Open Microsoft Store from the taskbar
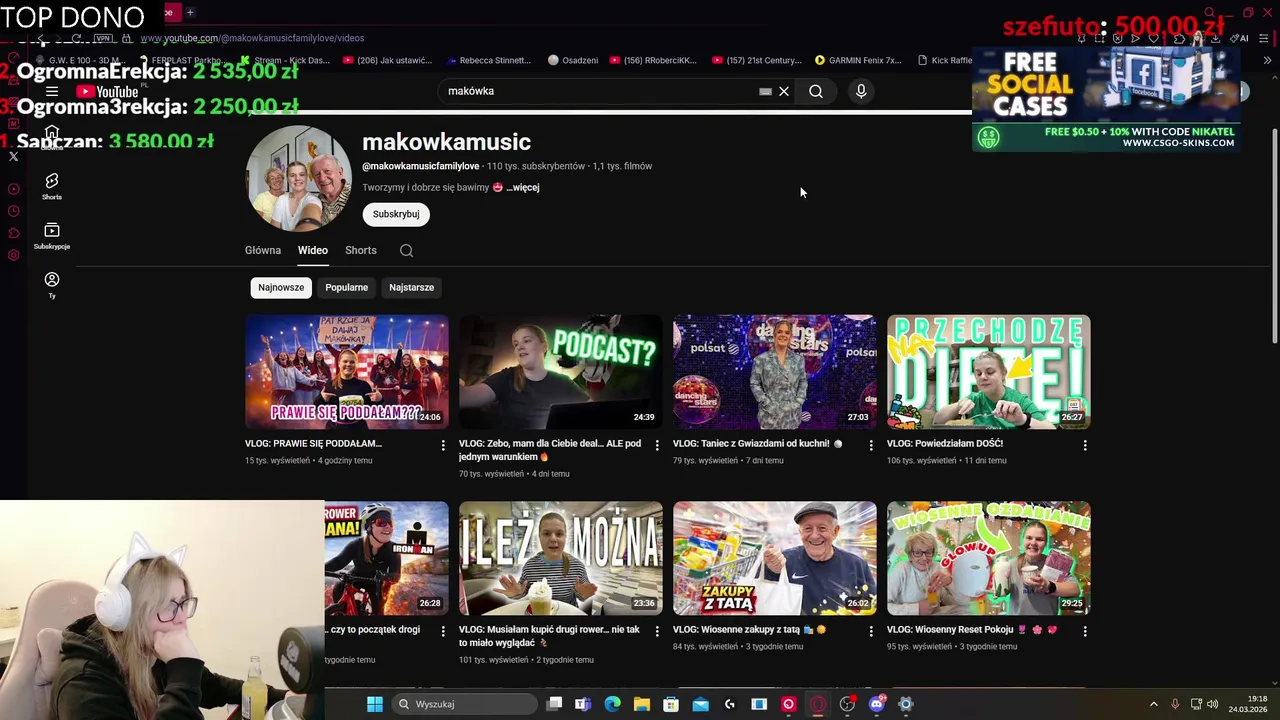 (671, 704)
